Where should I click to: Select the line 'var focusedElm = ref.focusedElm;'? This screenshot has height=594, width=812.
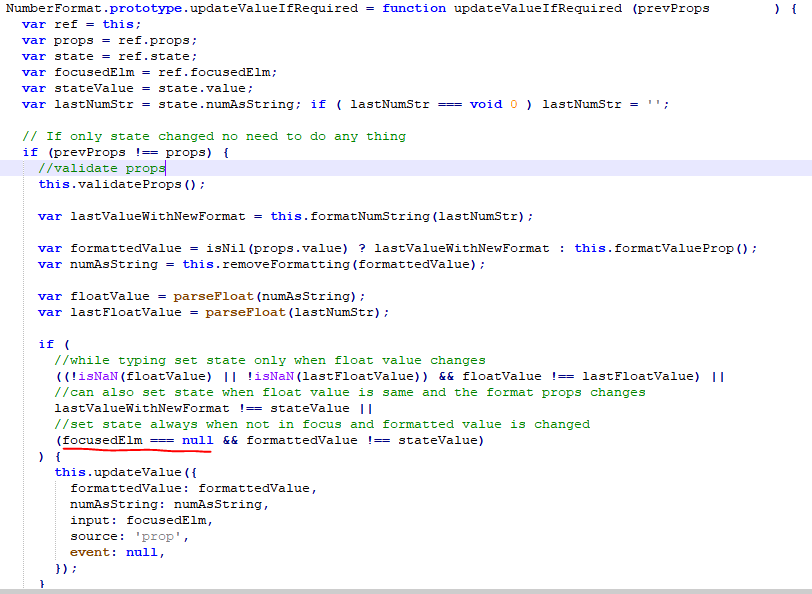point(149,73)
